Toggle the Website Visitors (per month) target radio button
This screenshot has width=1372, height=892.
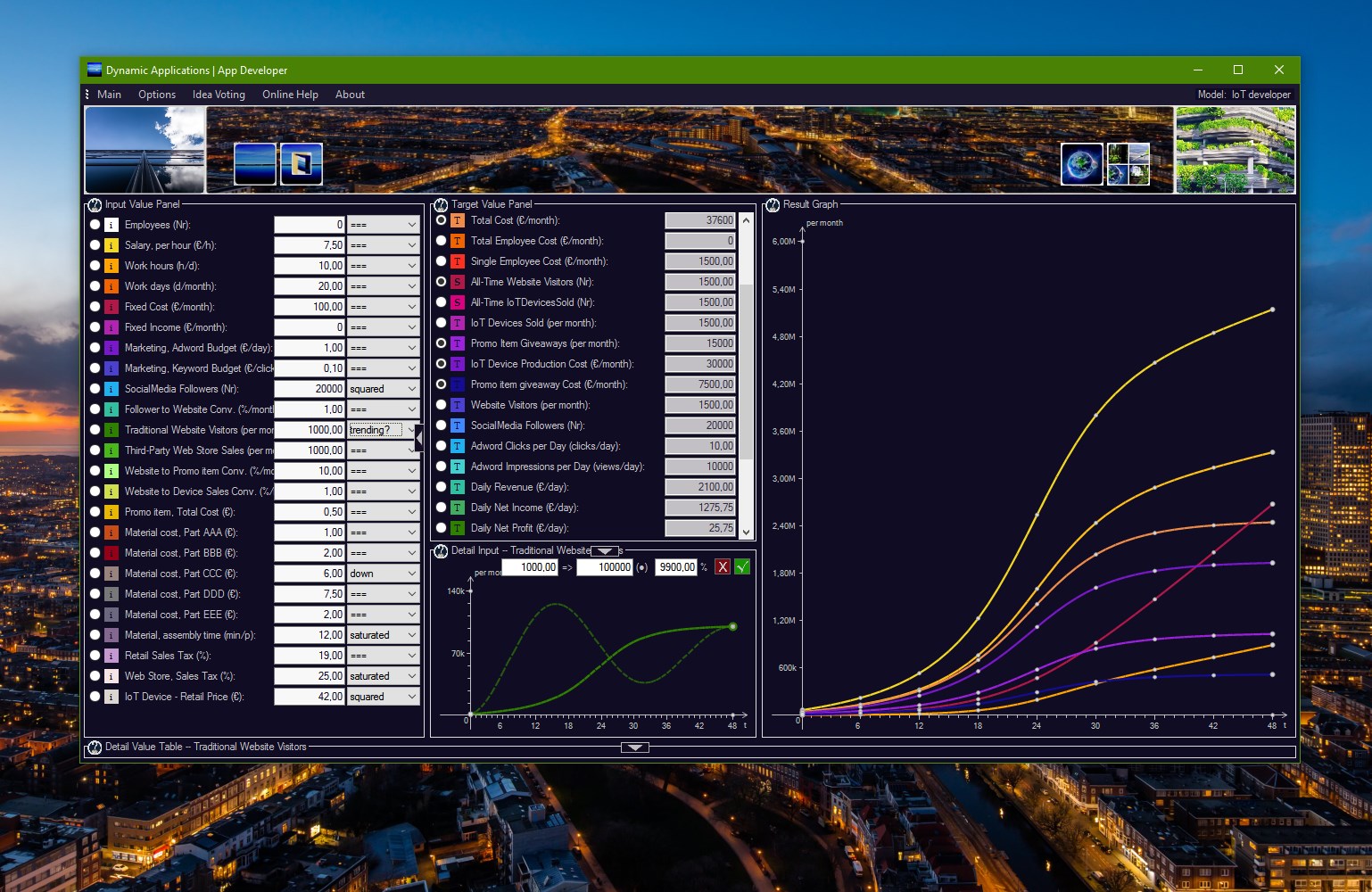[x=441, y=405]
